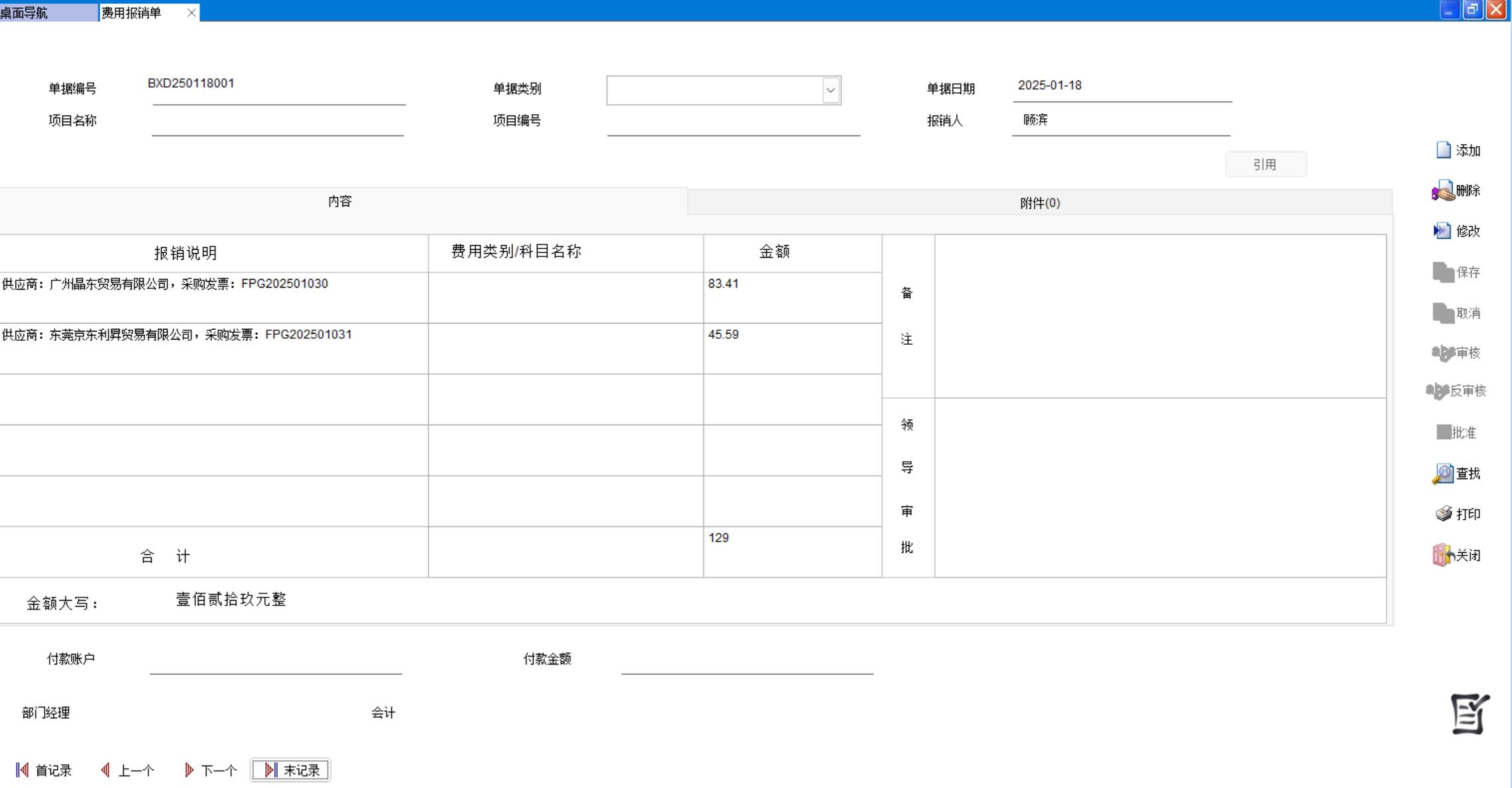
Task: Close the 费用报销单 tab
Action: (x=191, y=13)
